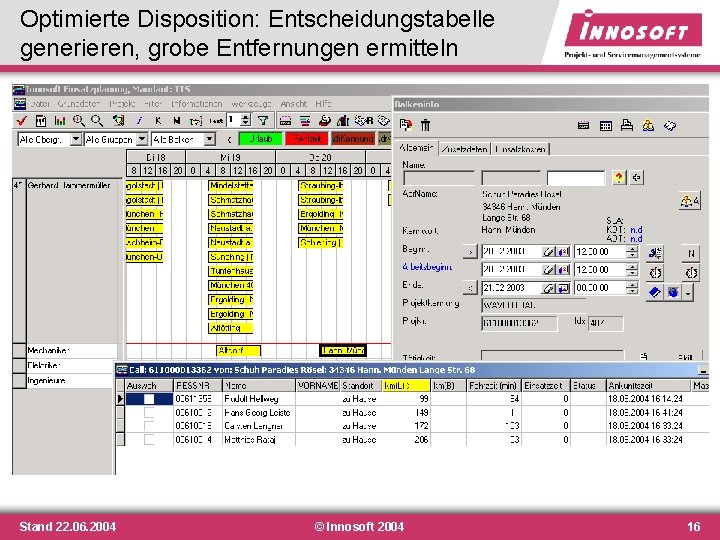Select the Gerhard Lammermüller row name

69,186
